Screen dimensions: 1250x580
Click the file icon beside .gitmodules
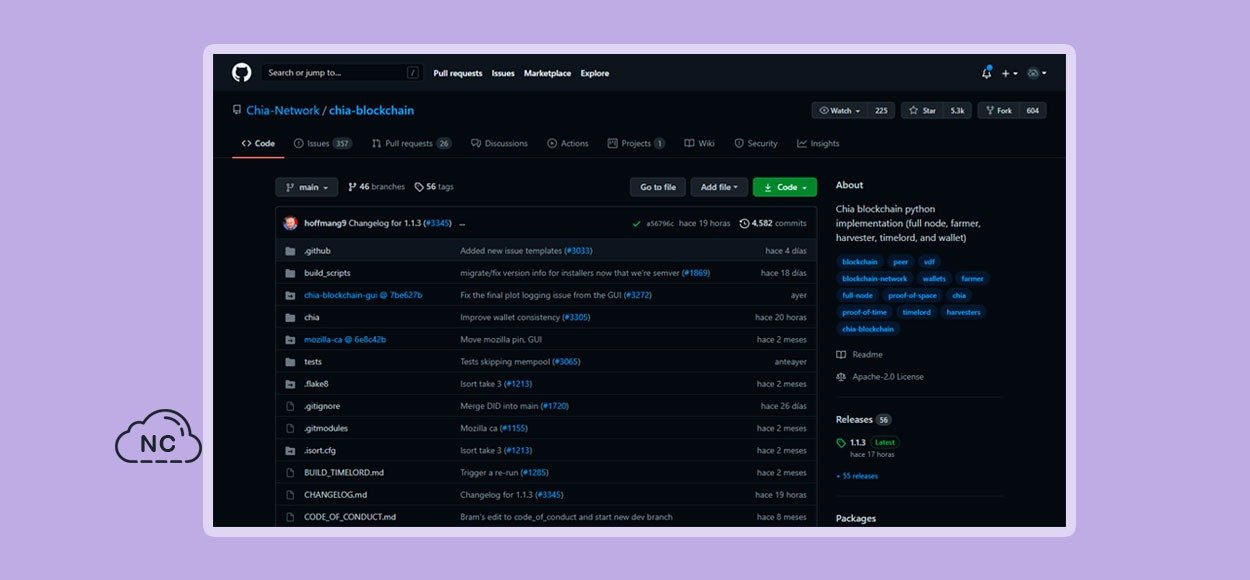coord(290,428)
